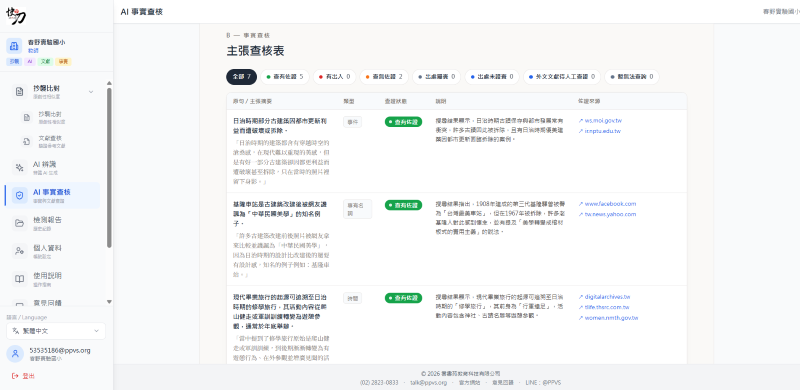Click the green 查有佐證 badge in first row
The height and width of the screenshot is (390, 800).
click(403, 122)
